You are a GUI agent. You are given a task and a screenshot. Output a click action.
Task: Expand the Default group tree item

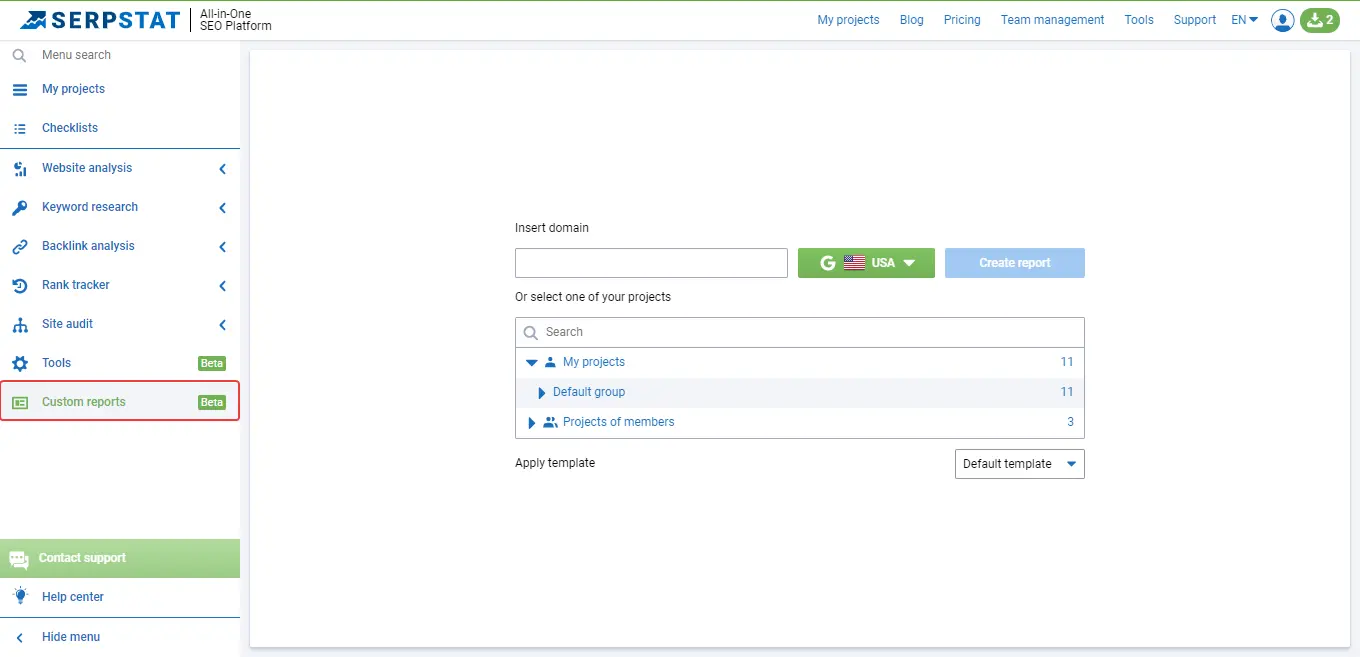point(540,392)
